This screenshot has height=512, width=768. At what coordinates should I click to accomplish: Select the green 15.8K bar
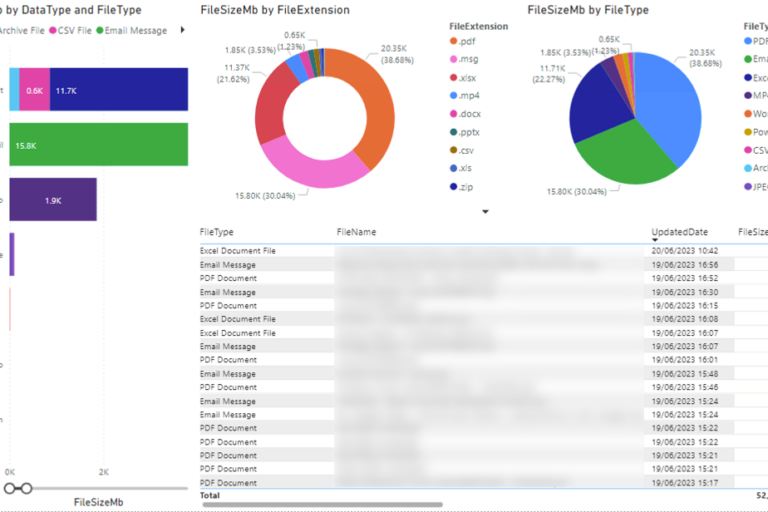100,144
